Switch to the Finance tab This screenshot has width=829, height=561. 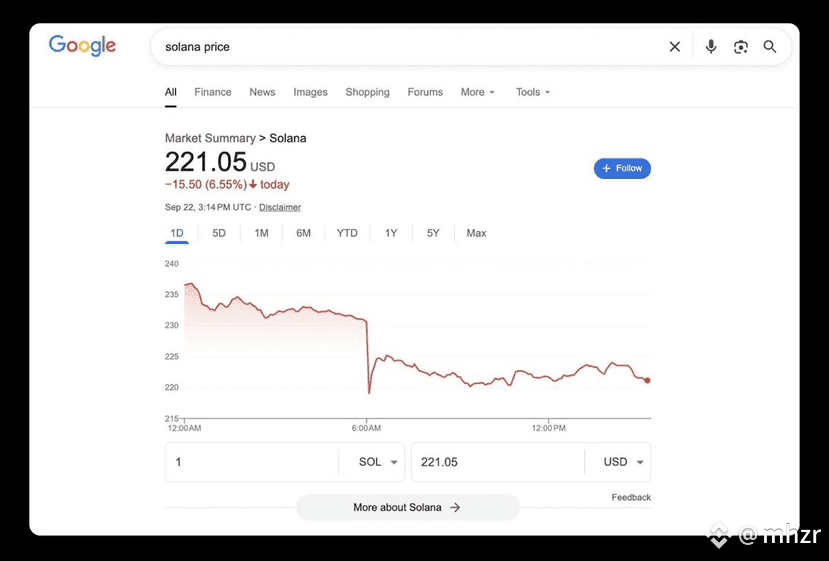213,92
